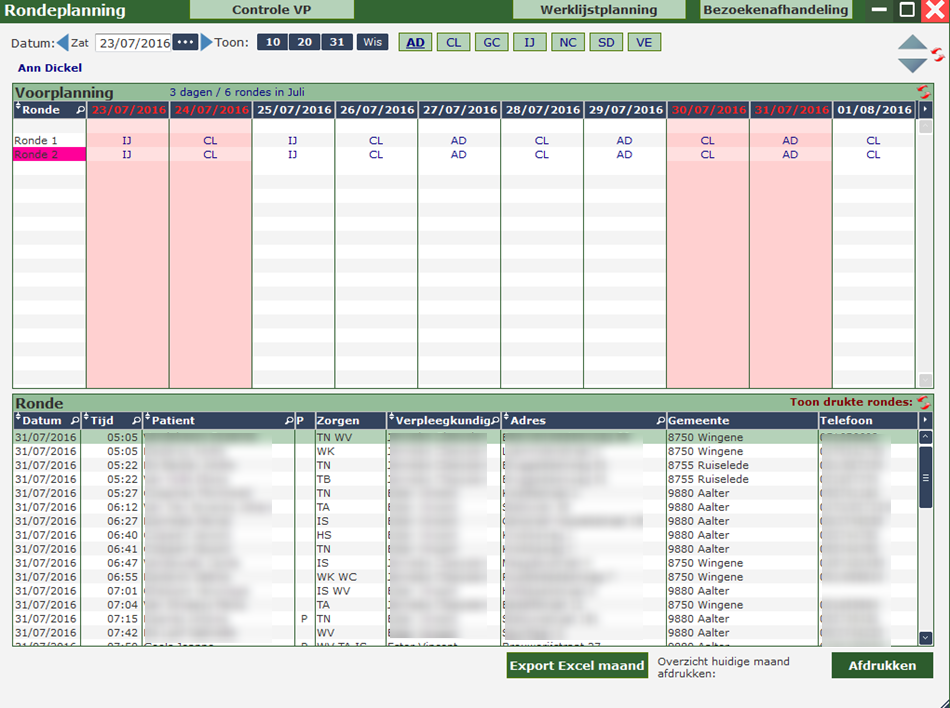This screenshot has width=950, height=708.
Task: Select the pink highlighted Ronde 2 row
Action: click(x=49, y=155)
